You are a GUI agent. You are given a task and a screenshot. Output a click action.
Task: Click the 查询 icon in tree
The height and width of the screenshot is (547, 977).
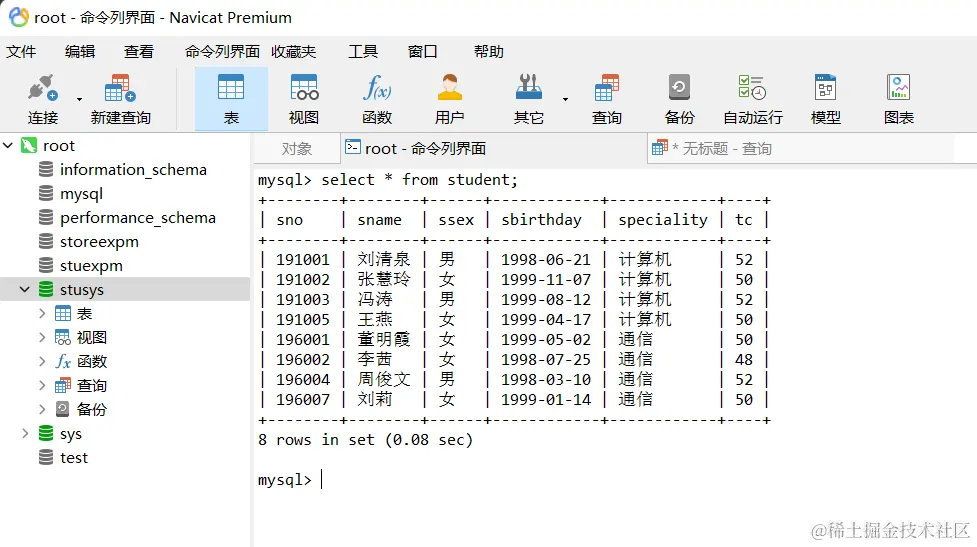click(63, 386)
